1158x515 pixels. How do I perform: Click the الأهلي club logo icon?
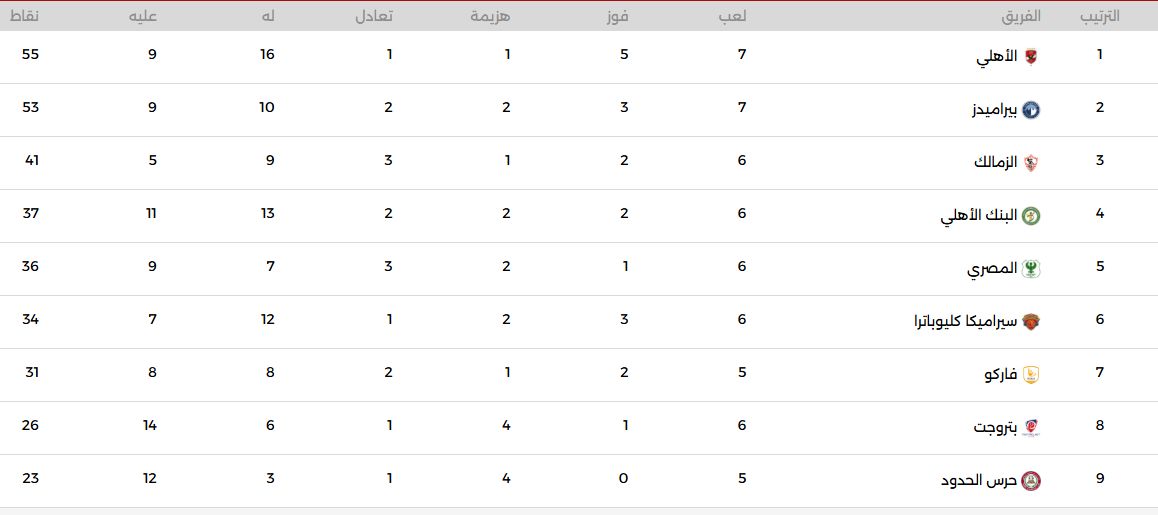(1031, 57)
